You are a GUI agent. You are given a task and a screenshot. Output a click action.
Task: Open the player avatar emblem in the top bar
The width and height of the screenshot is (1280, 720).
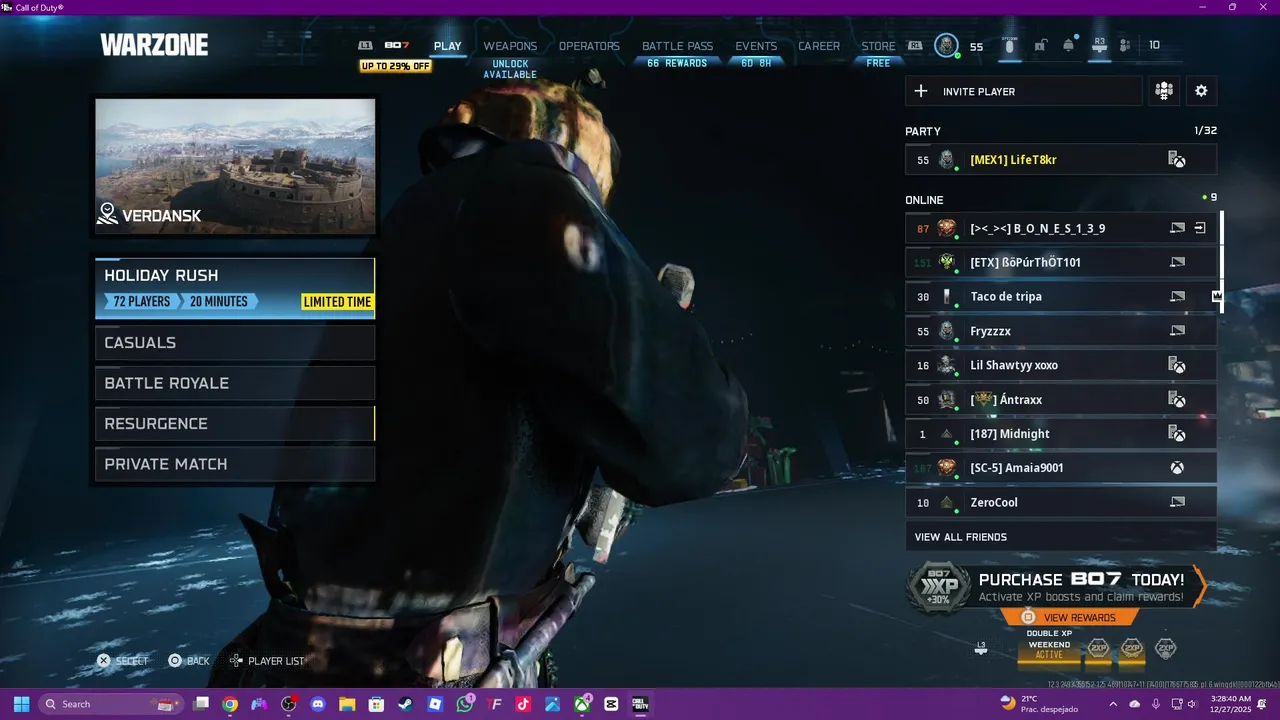pyautogui.click(x=946, y=46)
